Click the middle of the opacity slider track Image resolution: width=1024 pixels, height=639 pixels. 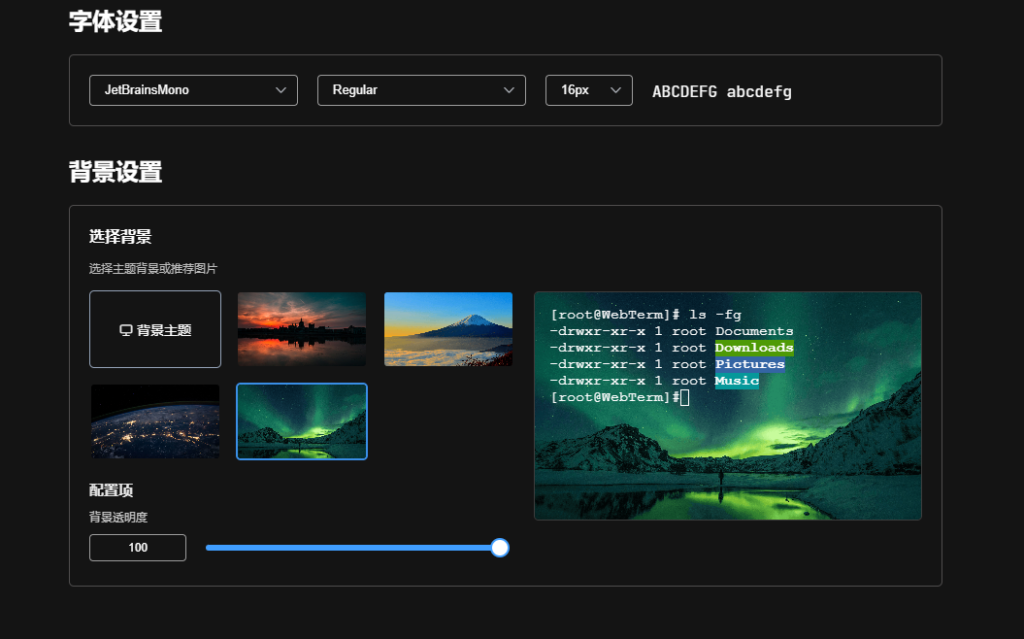click(353, 548)
